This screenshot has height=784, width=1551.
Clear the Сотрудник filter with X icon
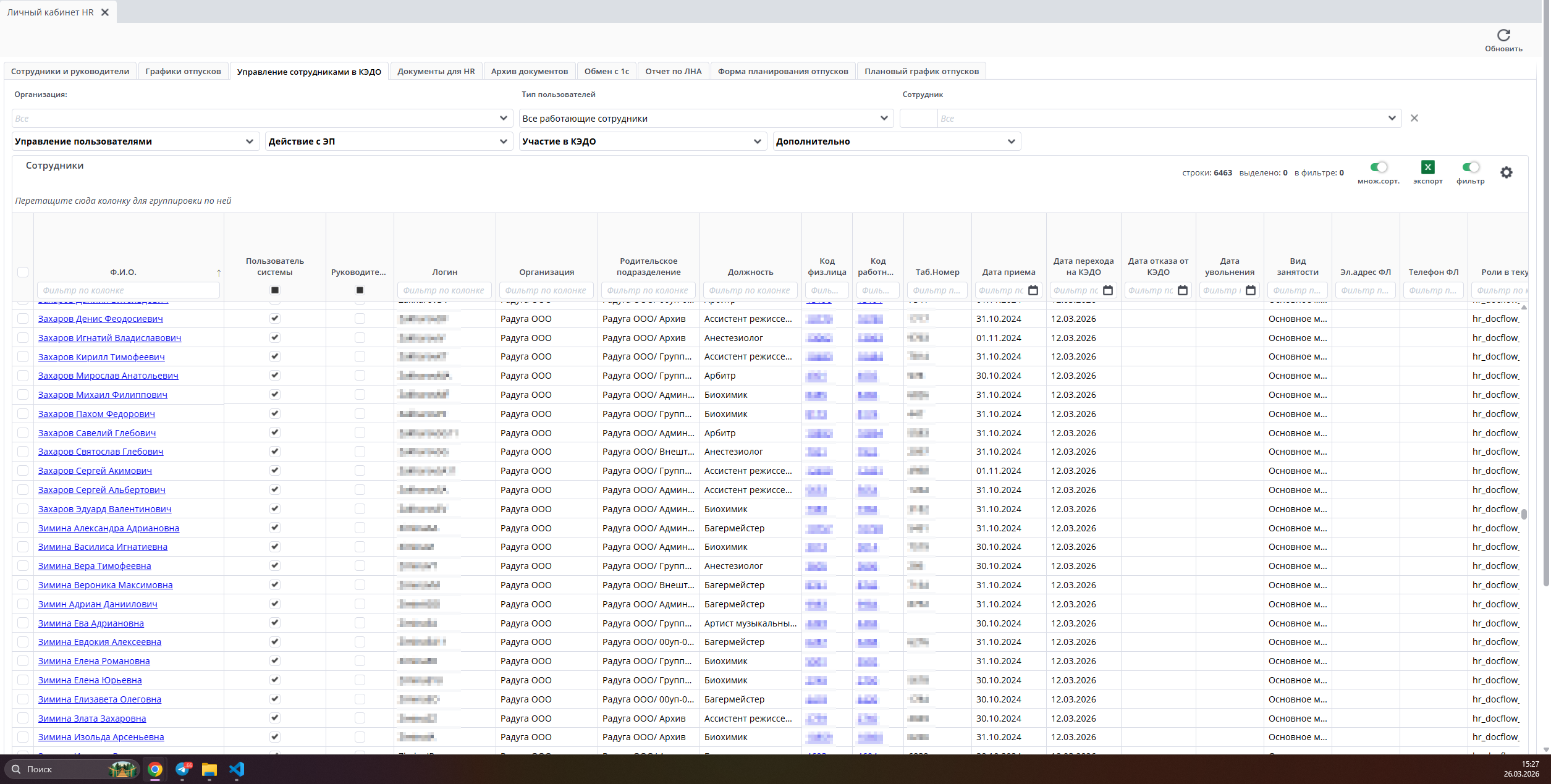tap(1414, 118)
